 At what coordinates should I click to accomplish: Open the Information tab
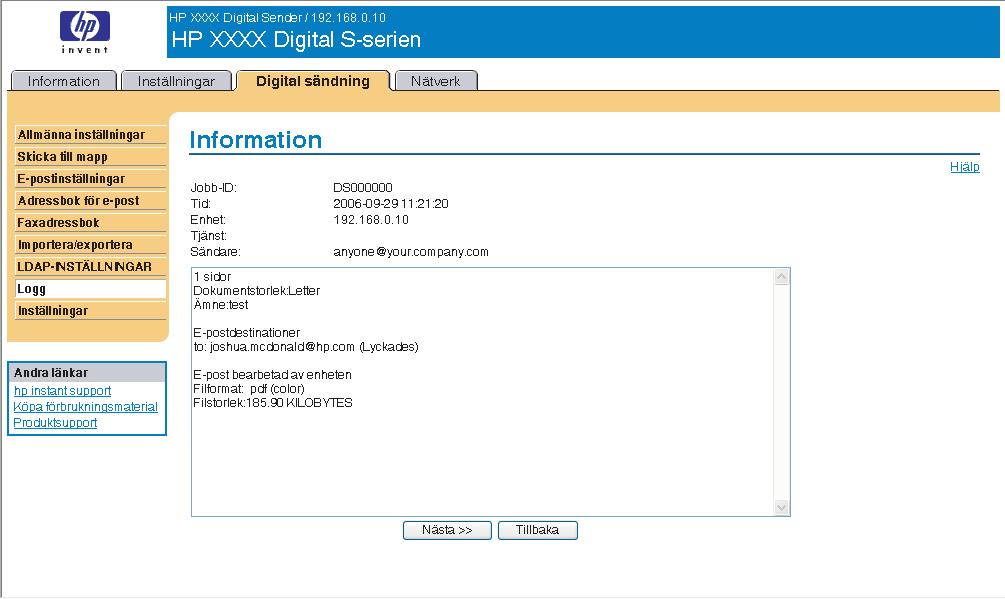(x=63, y=81)
